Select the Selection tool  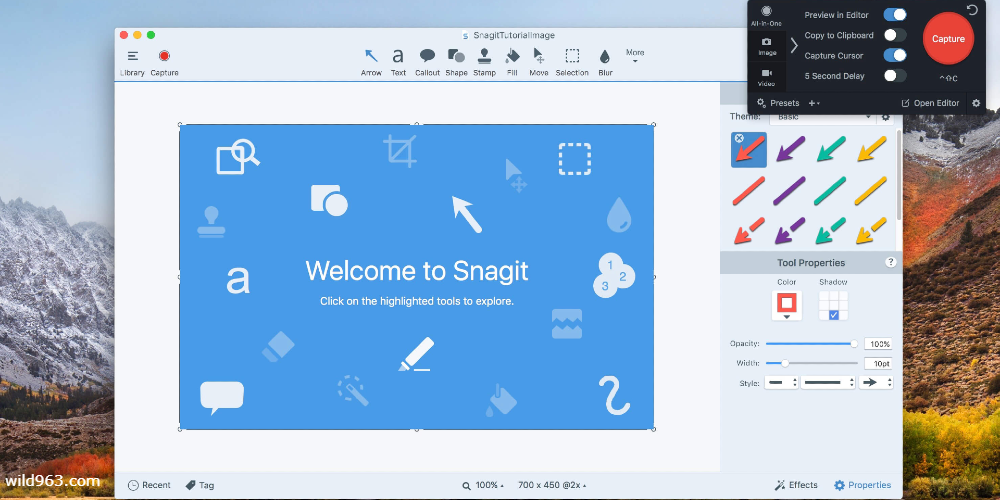[x=572, y=62]
